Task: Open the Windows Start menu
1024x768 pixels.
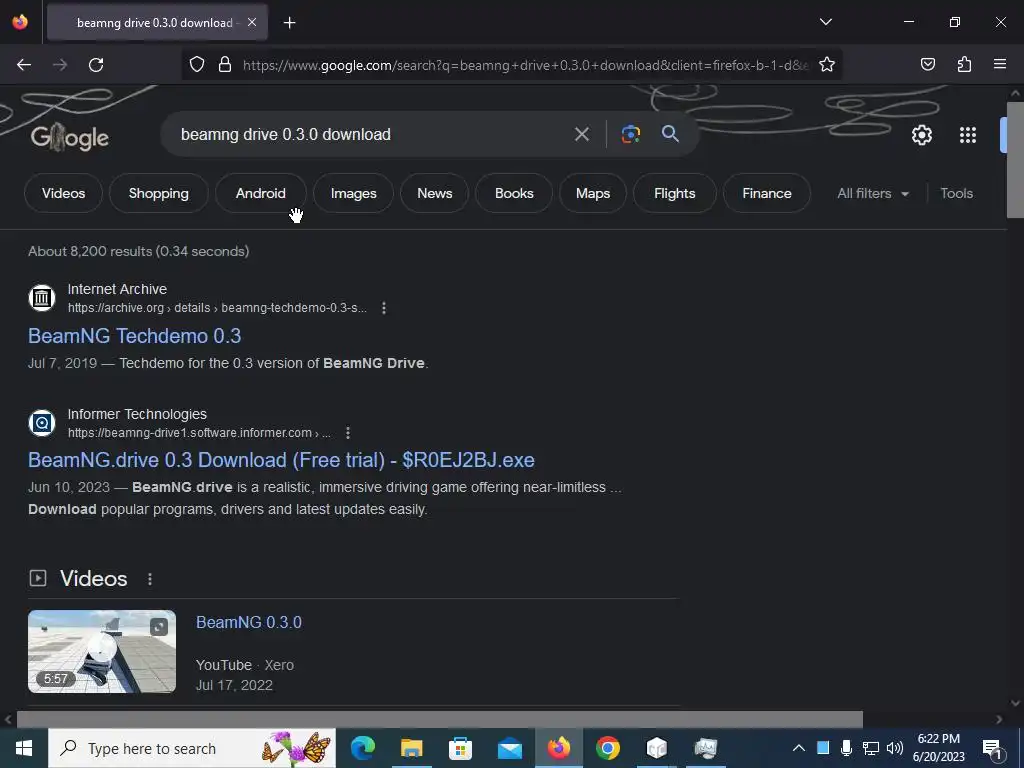Action: click(24, 748)
